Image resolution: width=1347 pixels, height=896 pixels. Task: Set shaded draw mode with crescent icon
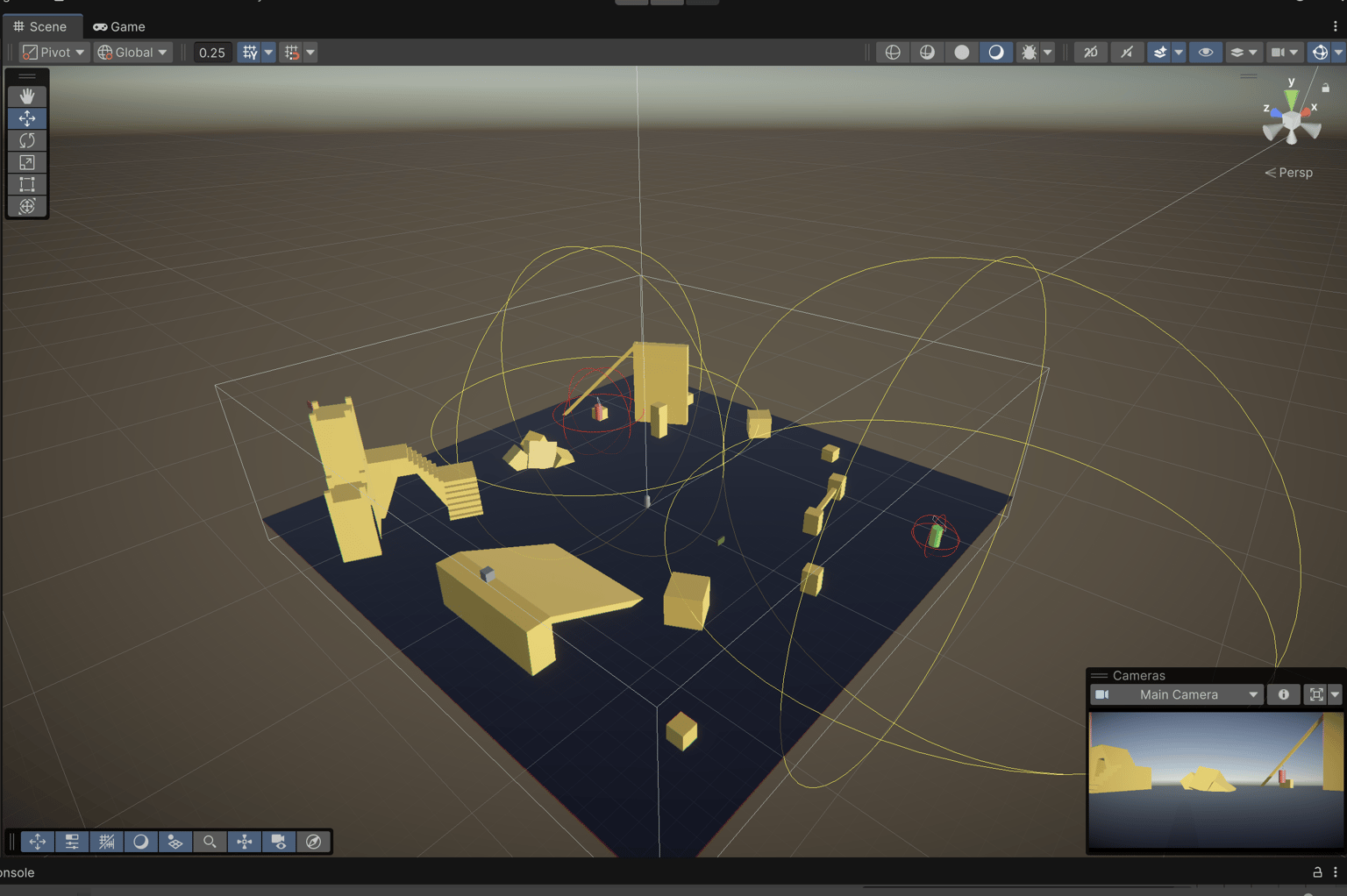[x=996, y=53]
